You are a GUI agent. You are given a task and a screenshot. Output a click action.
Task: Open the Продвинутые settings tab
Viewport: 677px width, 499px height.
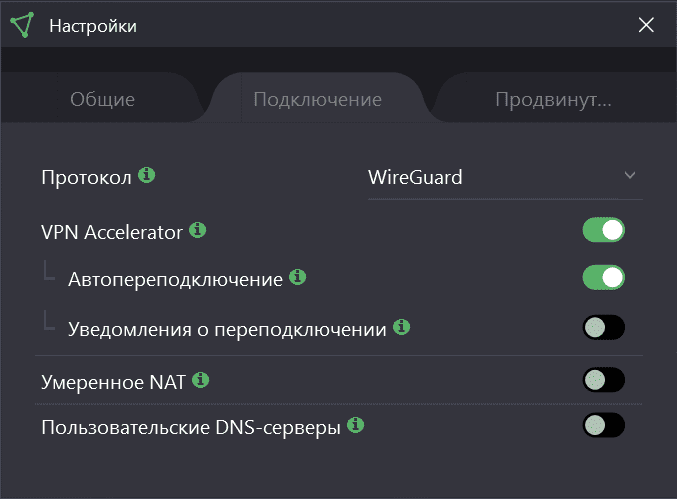pos(553,100)
